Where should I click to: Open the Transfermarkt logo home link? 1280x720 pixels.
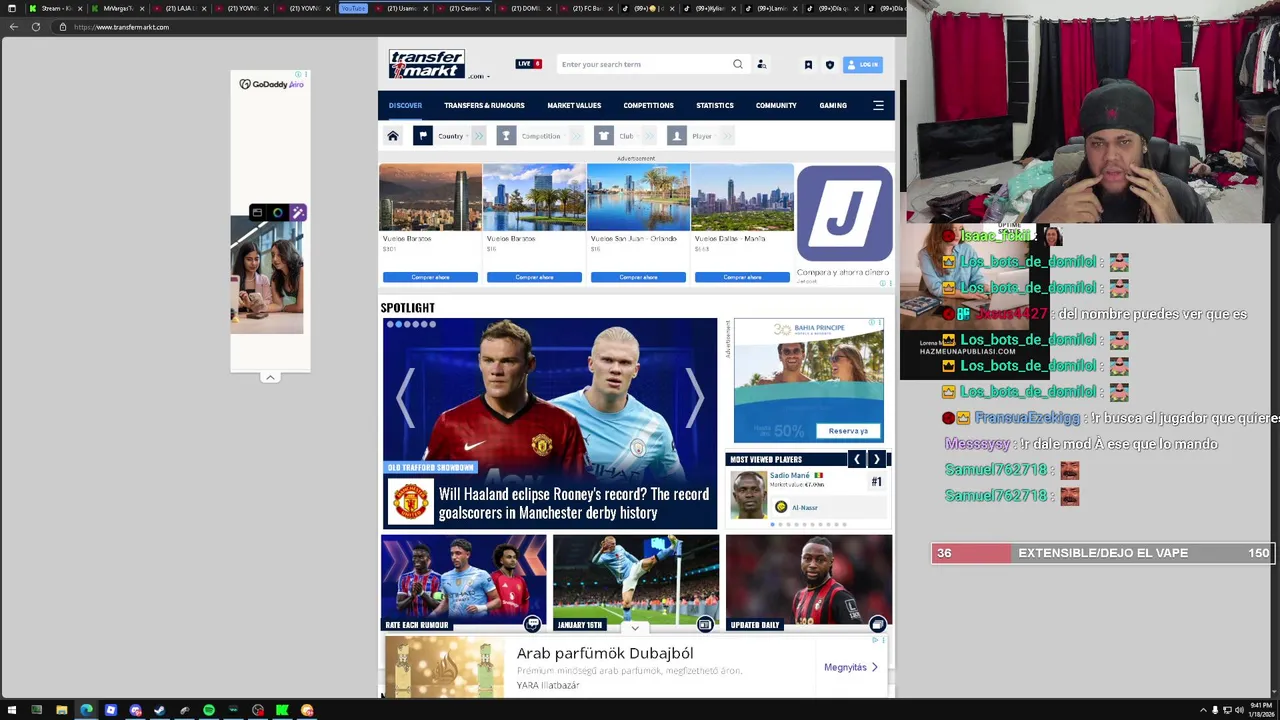[x=427, y=64]
